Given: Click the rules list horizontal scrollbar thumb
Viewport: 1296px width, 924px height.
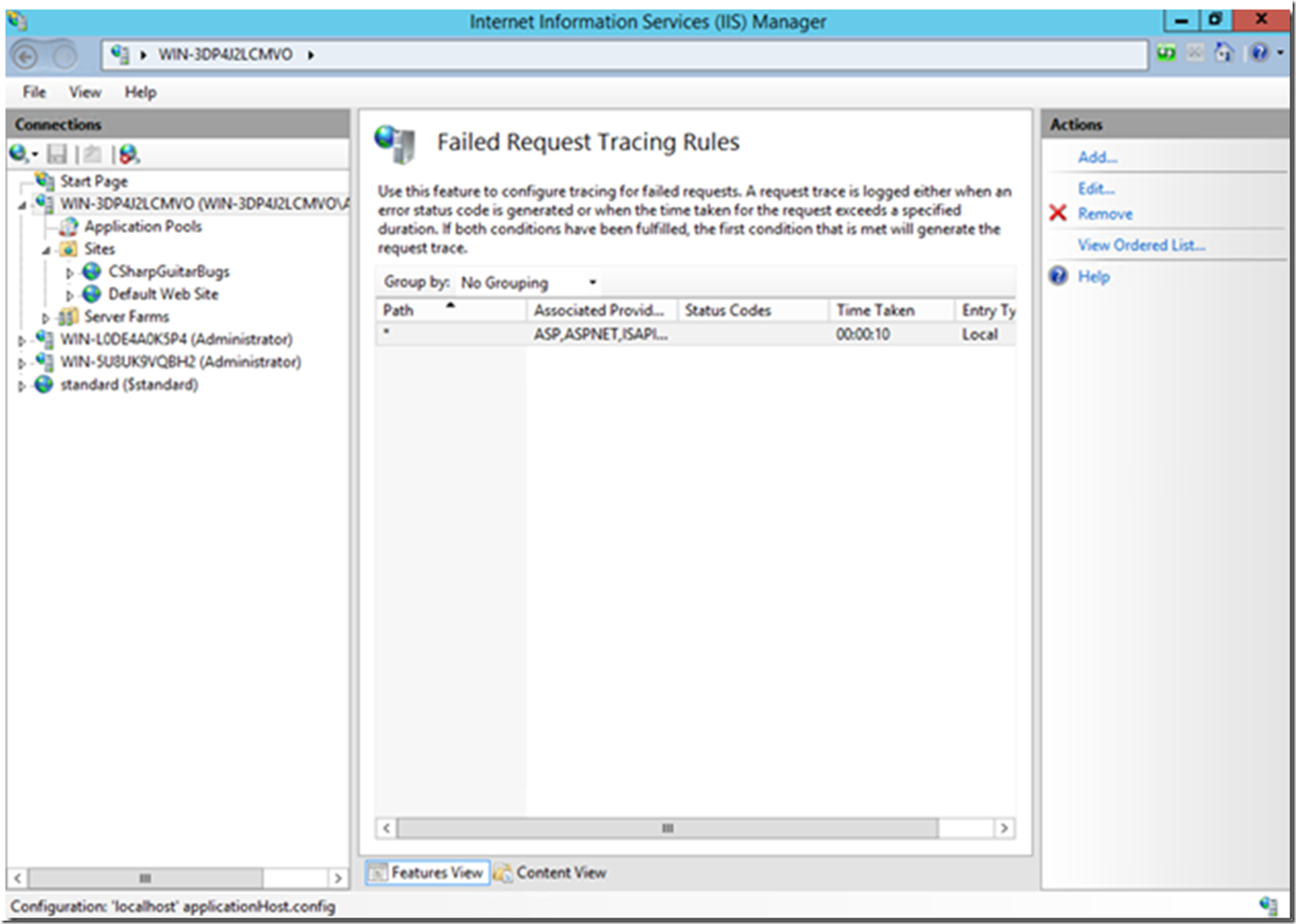Looking at the screenshot, I should click(668, 828).
